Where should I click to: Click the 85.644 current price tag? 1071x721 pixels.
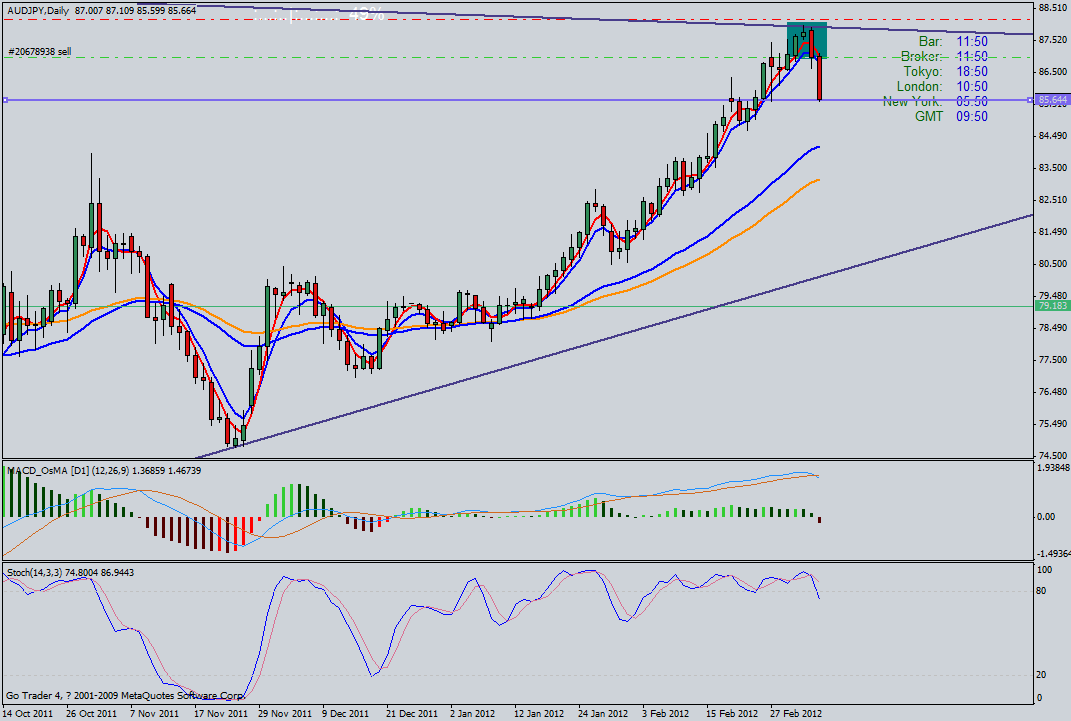[1051, 100]
